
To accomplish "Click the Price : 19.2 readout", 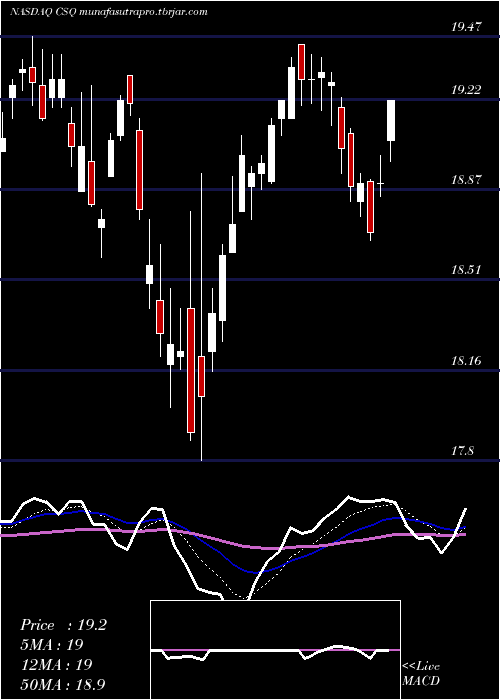I will click(x=63, y=625).
